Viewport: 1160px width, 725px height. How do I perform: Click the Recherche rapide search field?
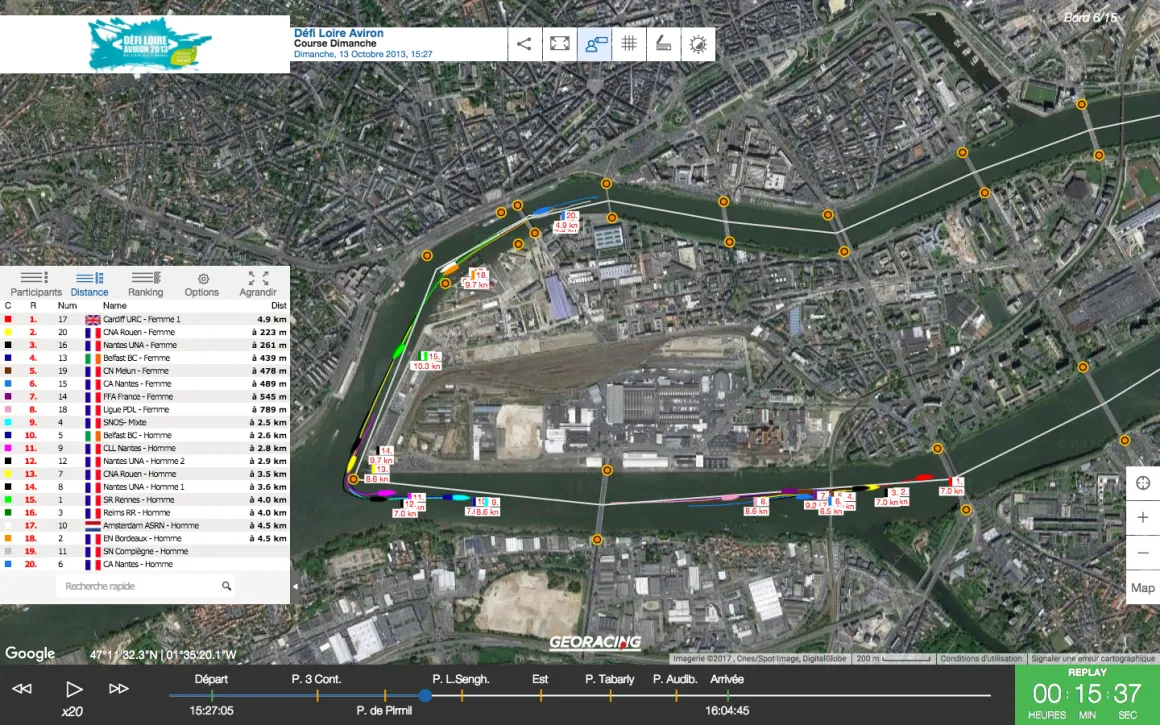pyautogui.click(x=146, y=586)
